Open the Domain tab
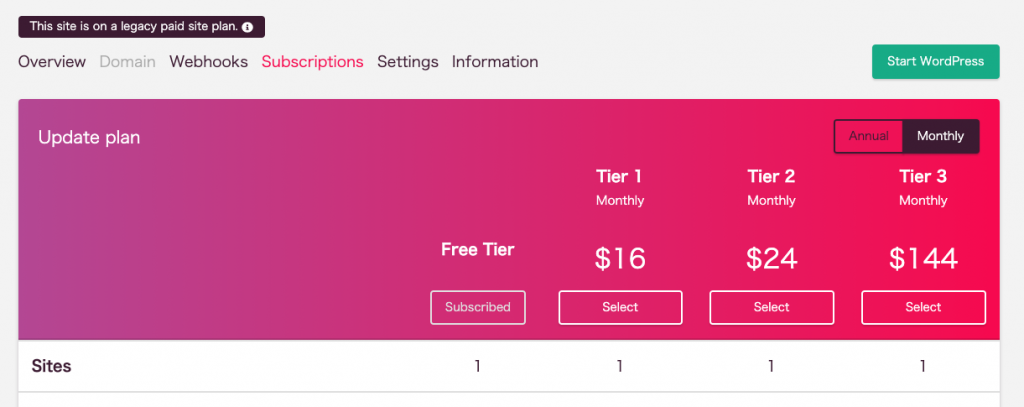The image size is (1024, 407). pos(127,62)
